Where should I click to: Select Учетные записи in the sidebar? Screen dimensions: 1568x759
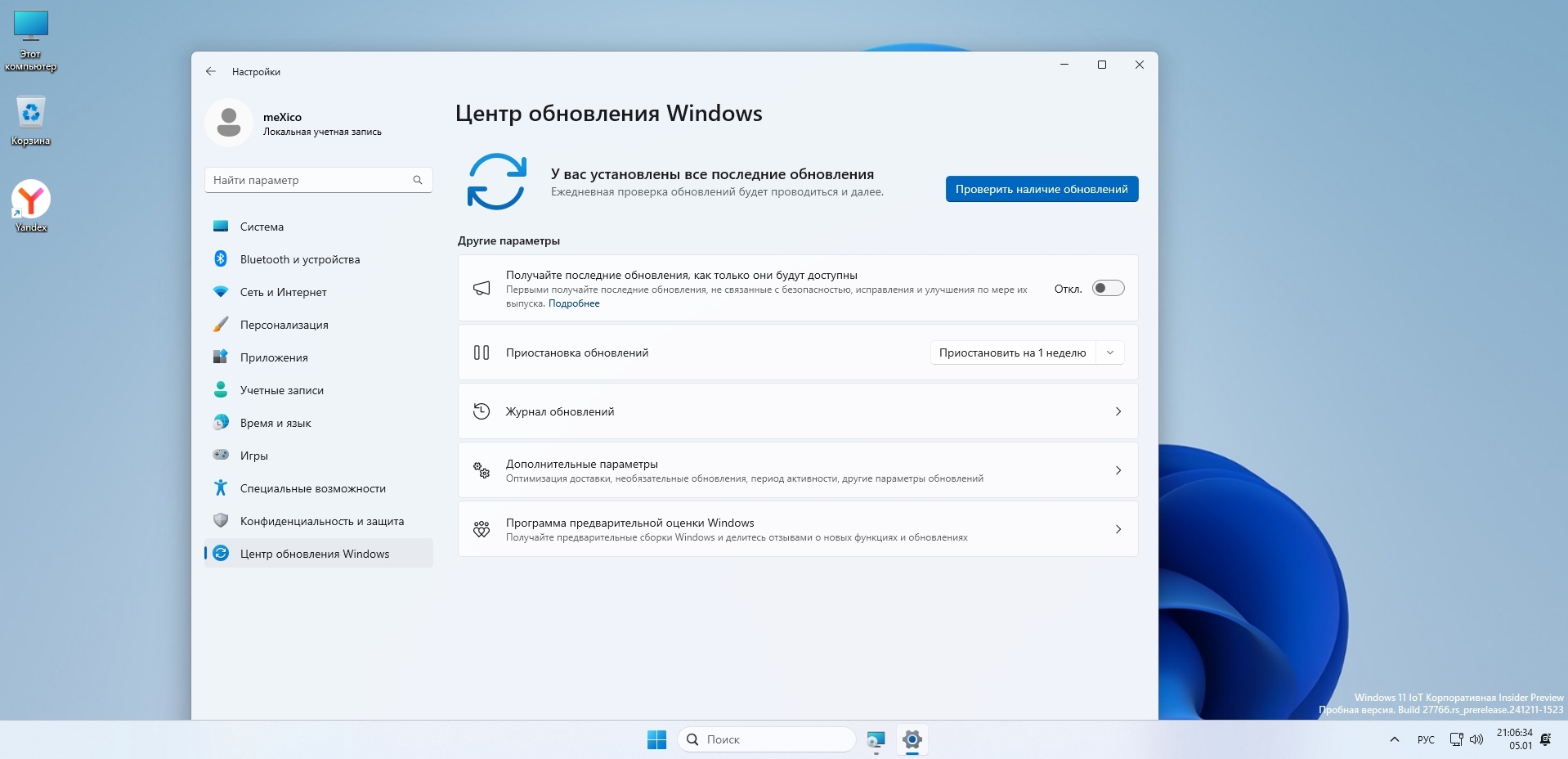(319, 390)
